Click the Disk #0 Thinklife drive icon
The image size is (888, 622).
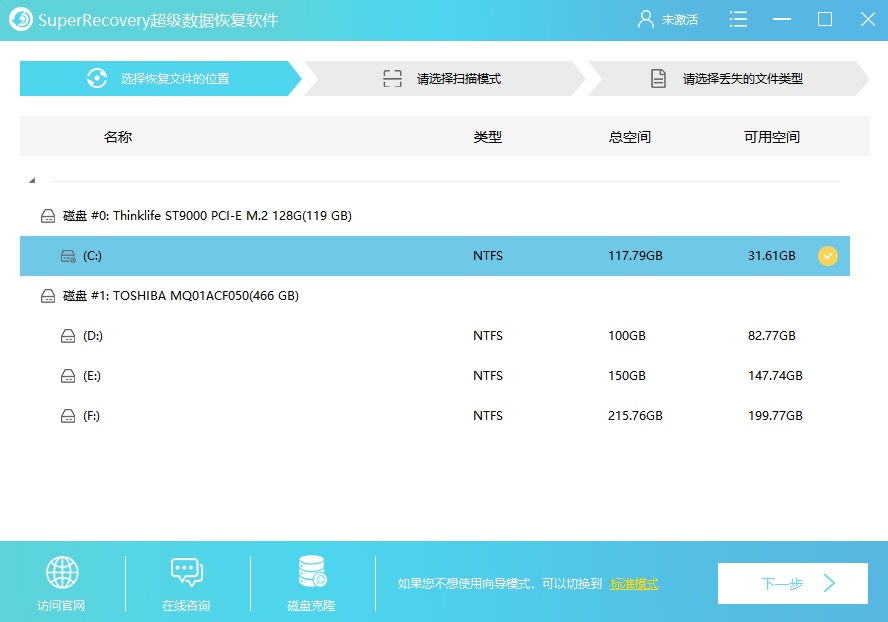coord(48,216)
